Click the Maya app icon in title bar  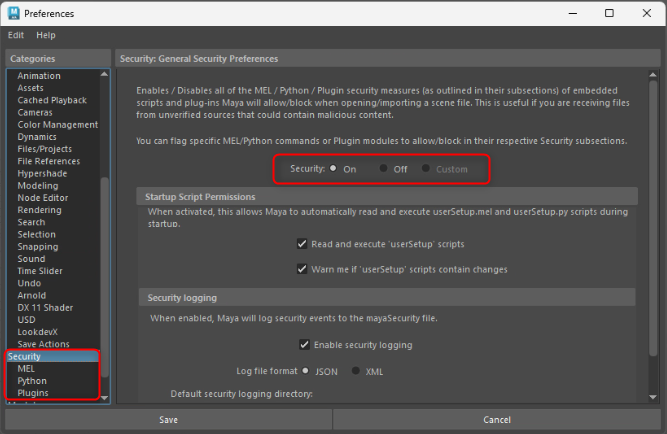(14, 13)
